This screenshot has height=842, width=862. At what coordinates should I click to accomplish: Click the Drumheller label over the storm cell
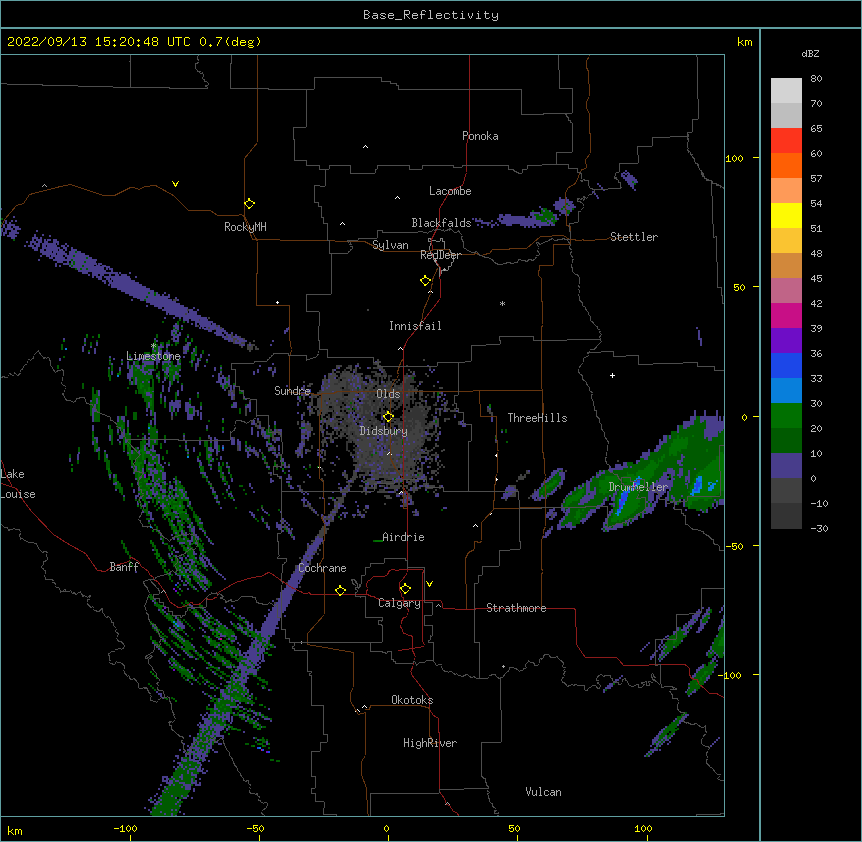(638, 487)
